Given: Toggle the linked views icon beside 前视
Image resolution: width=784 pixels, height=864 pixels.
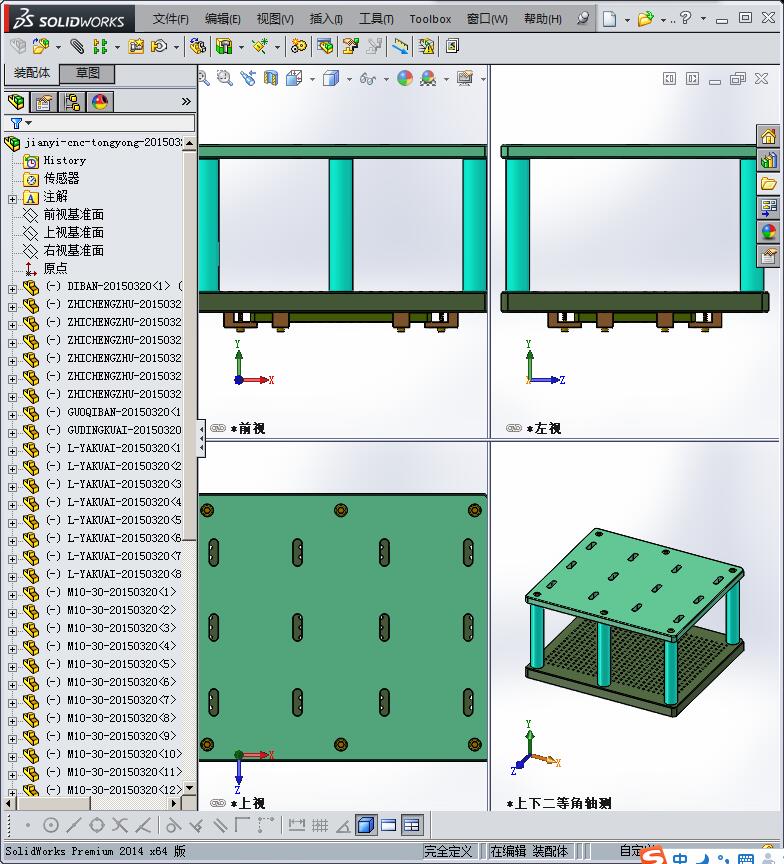Looking at the screenshot, I should click(x=218, y=428).
